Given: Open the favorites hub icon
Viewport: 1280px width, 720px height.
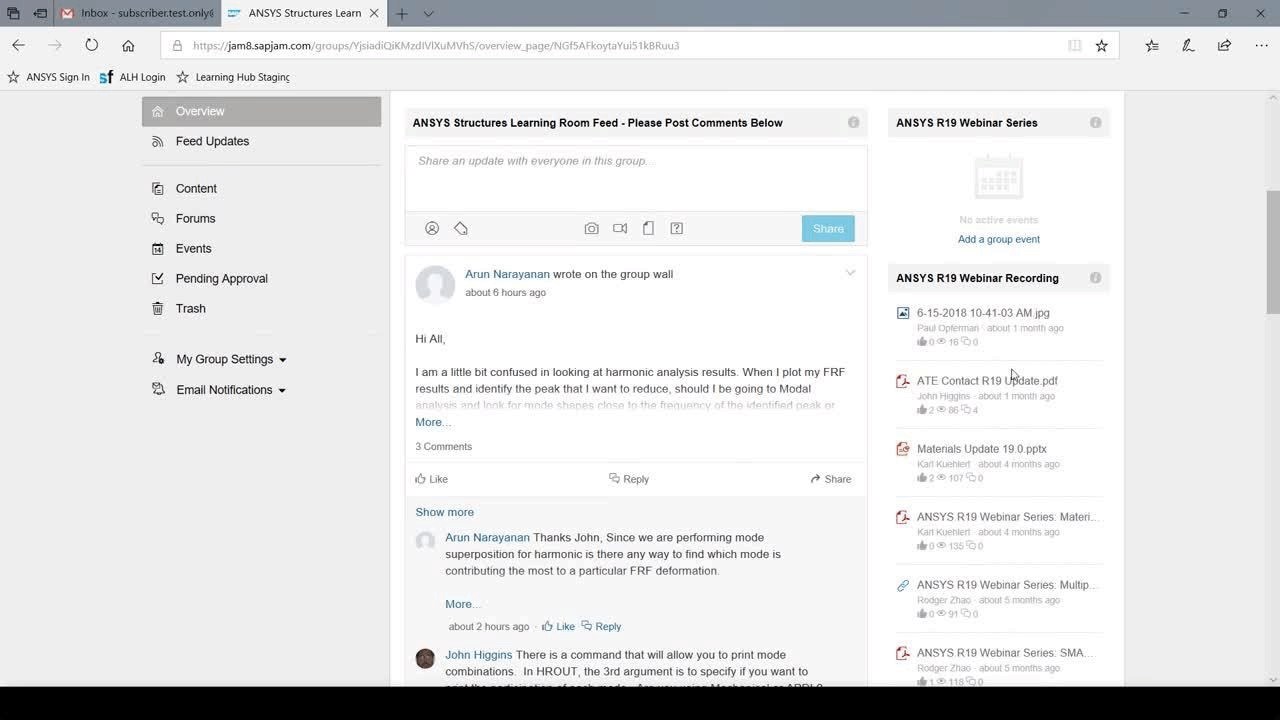Looking at the screenshot, I should tap(1152, 45).
